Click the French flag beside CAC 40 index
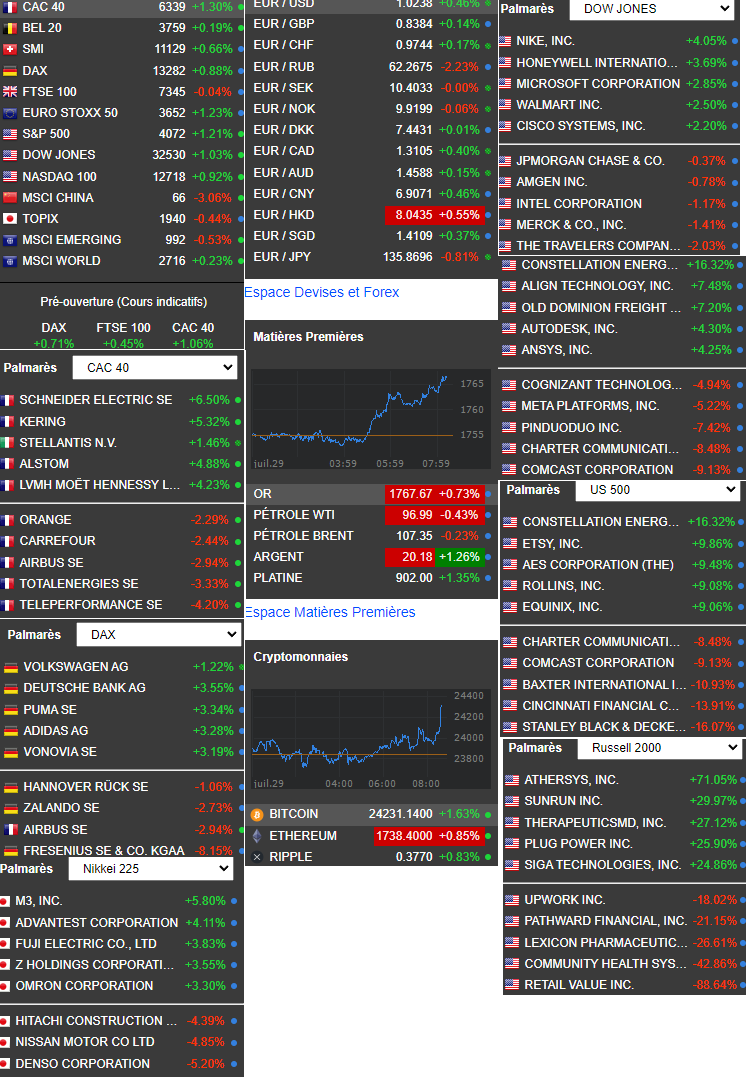The image size is (746, 1077). click(10, 7)
